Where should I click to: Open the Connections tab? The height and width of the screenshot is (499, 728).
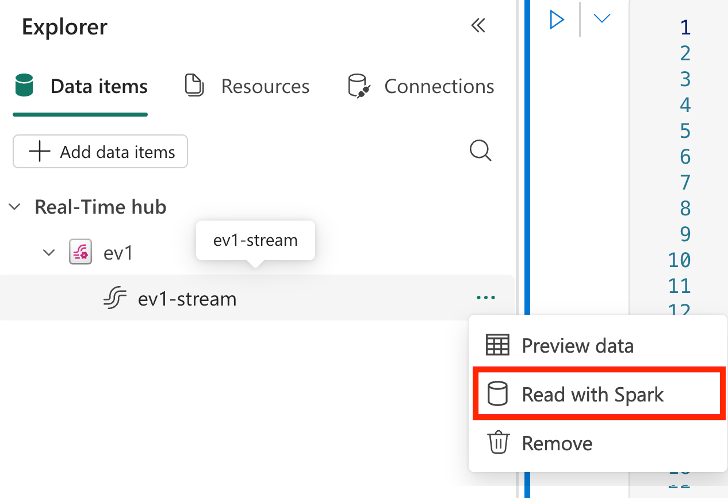click(421, 87)
